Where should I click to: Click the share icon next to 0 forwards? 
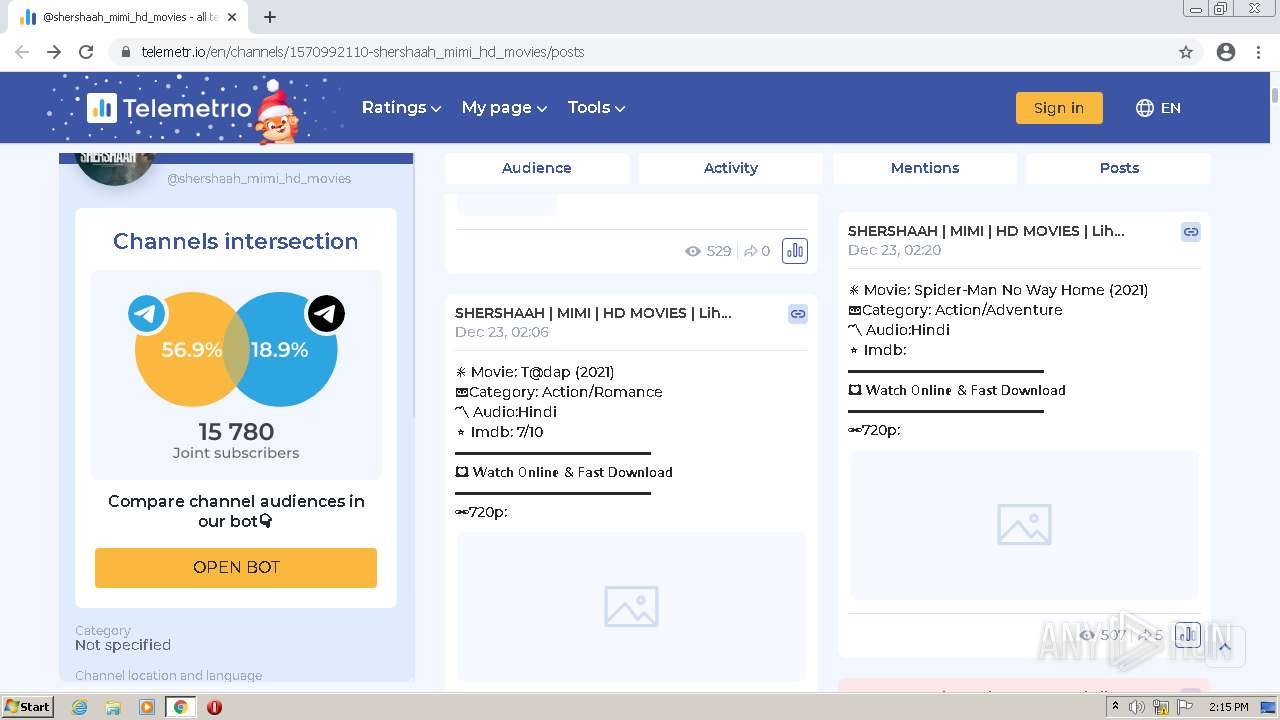point(750,251)
